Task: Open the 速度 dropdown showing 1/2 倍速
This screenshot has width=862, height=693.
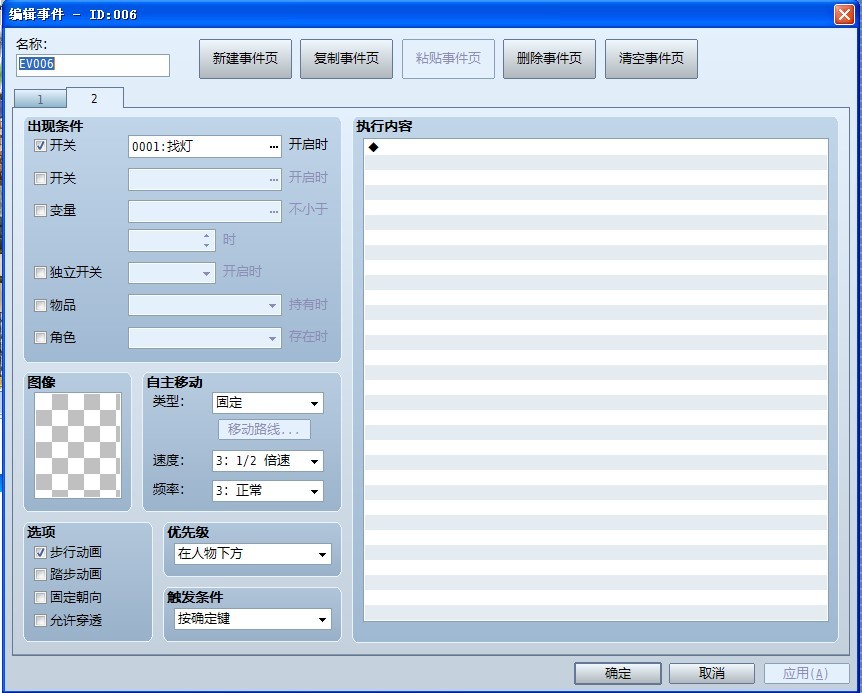Action: 268,461
